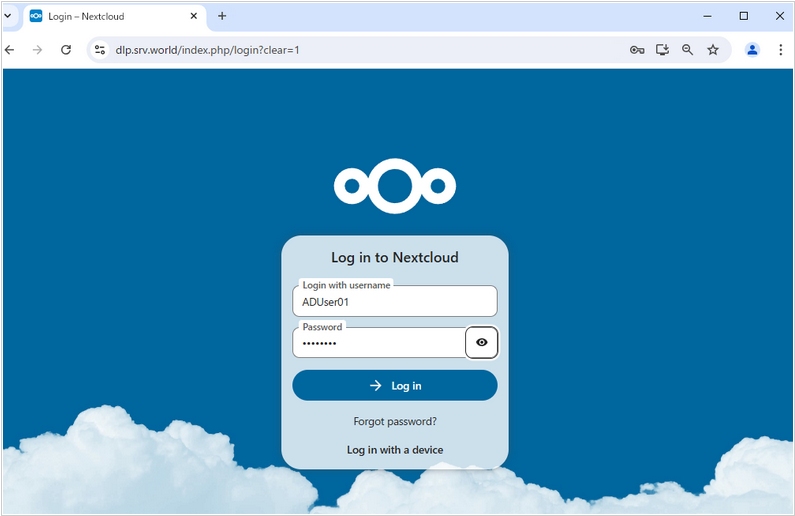Go back to the previous page

coord(10,50)
